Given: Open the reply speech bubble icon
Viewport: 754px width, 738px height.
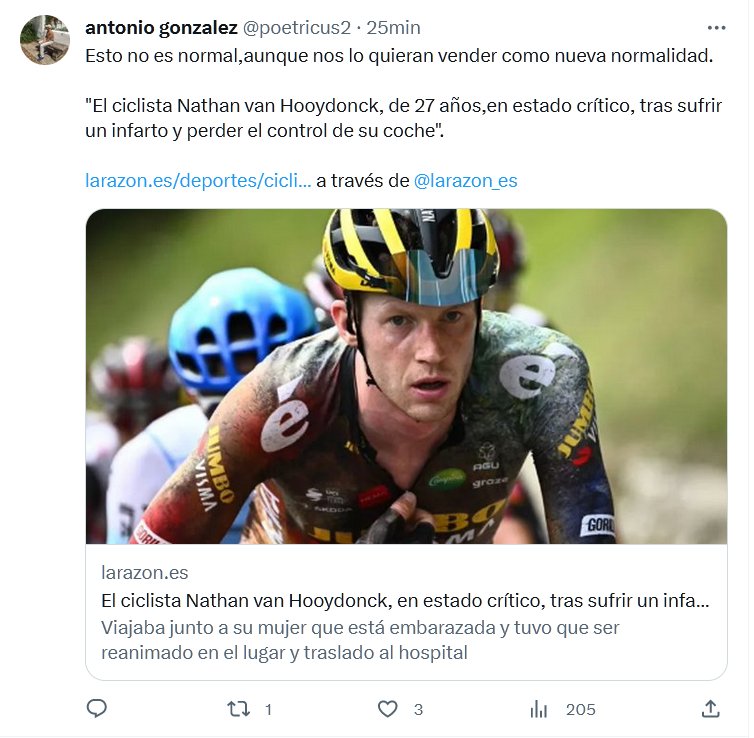Looking at the screenshot, I should [97, 709].
